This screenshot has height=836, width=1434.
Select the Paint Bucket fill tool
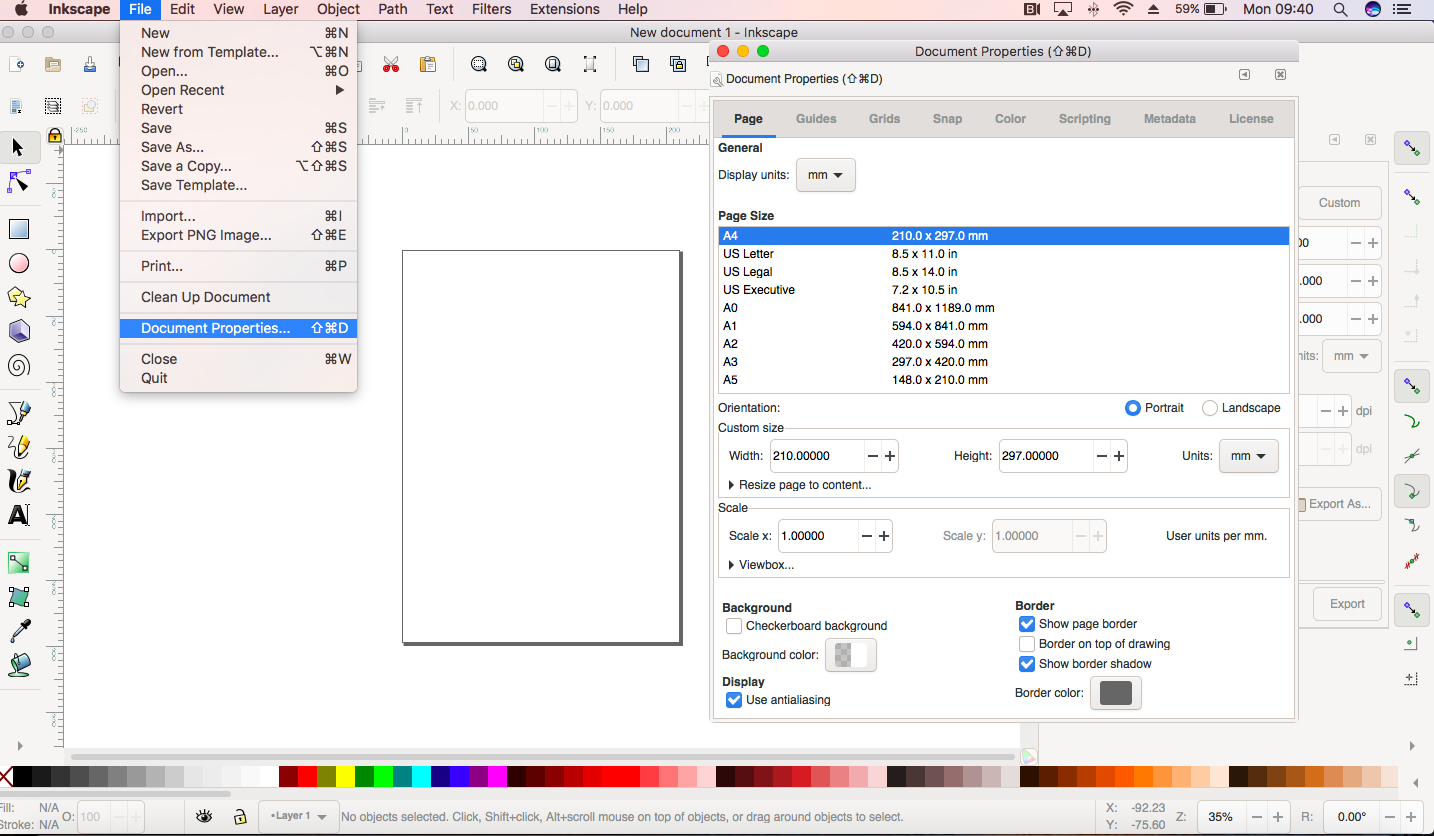point(18,665)
